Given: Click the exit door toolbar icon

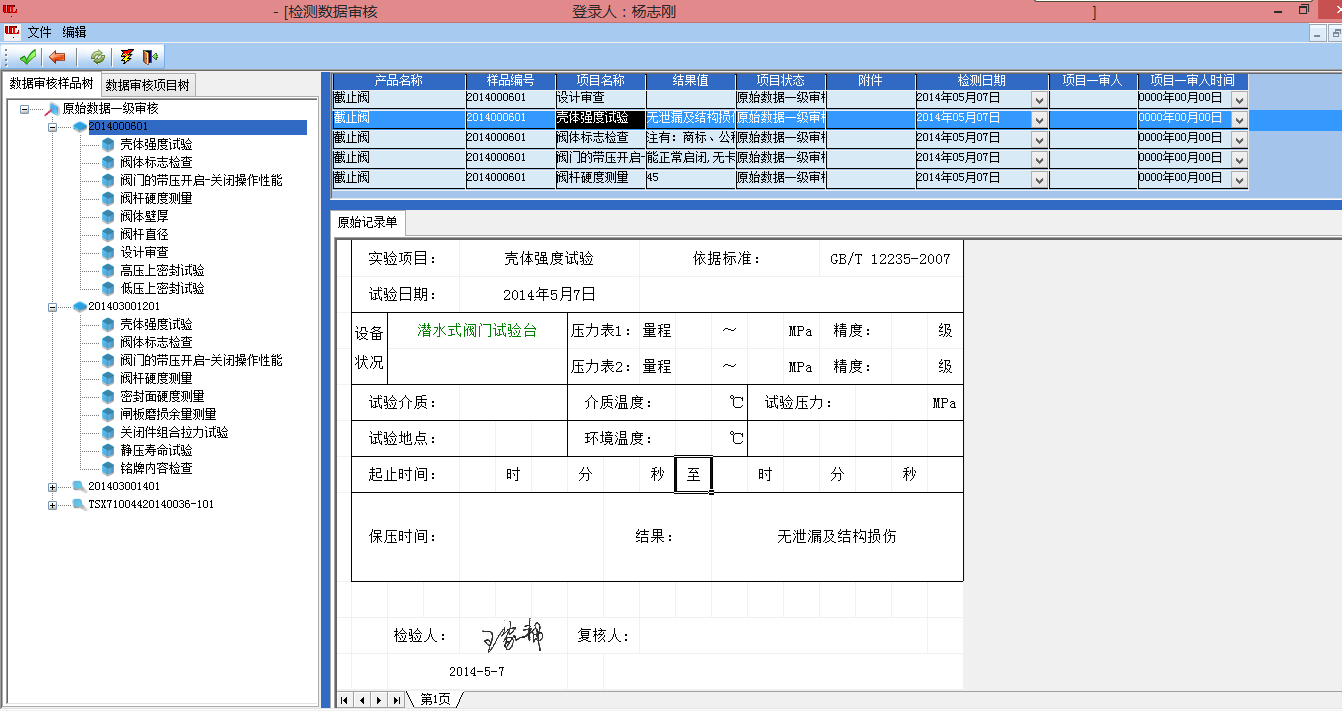Looking at the screenshot, I should [151, 57].
